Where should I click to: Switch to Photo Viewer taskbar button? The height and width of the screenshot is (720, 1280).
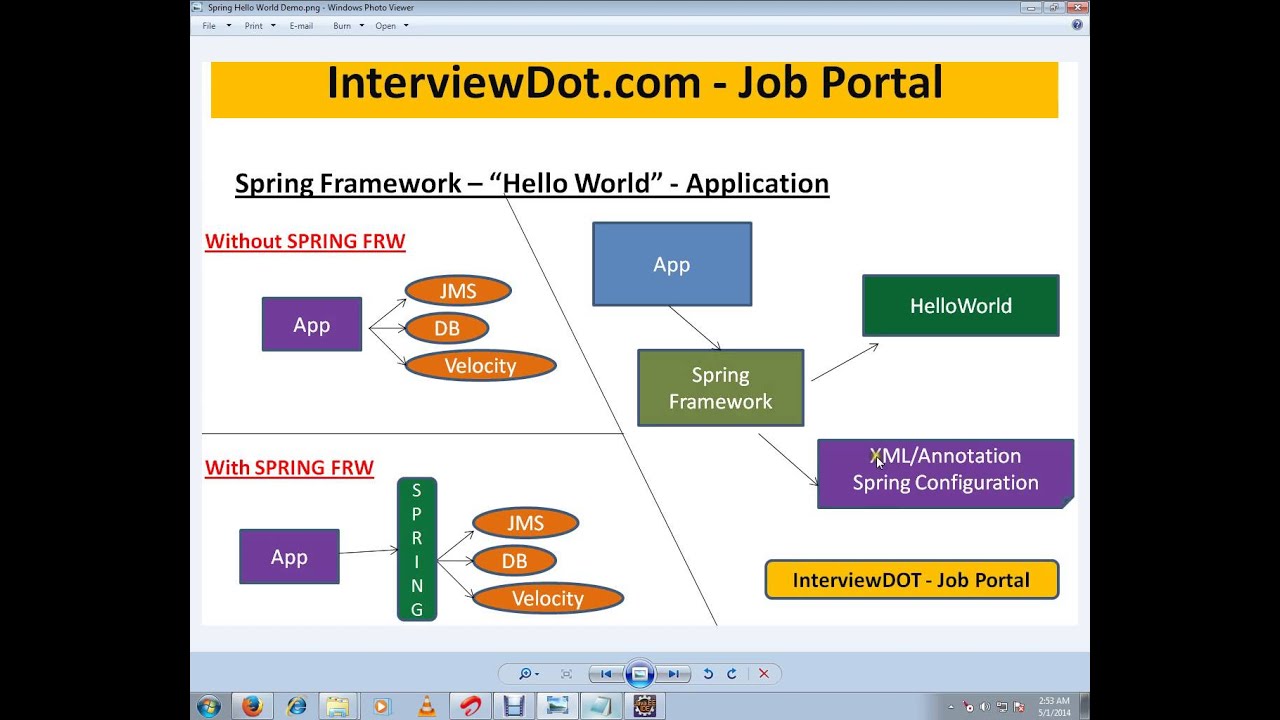(557, 706)
